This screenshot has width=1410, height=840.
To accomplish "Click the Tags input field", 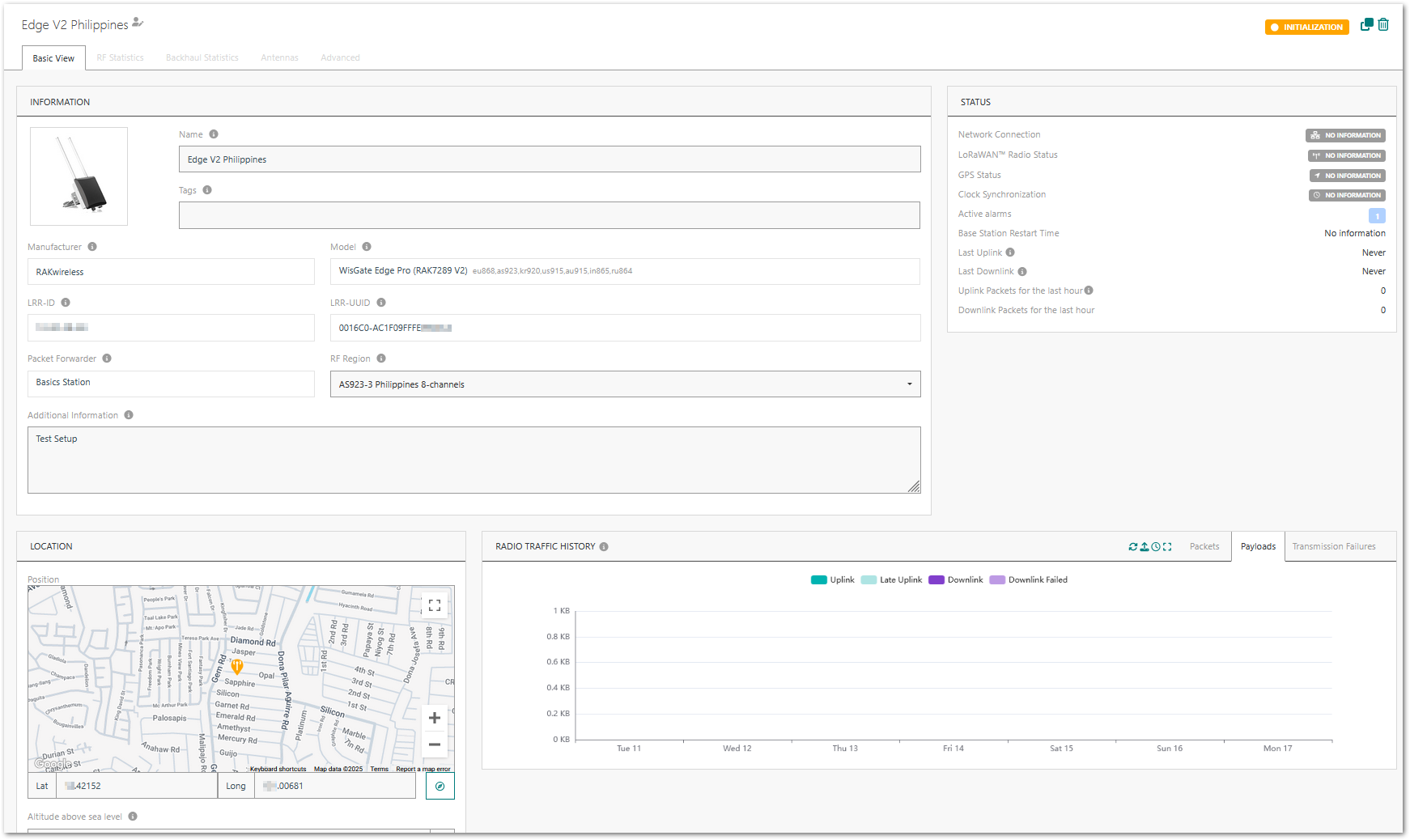I will (550, 215).
